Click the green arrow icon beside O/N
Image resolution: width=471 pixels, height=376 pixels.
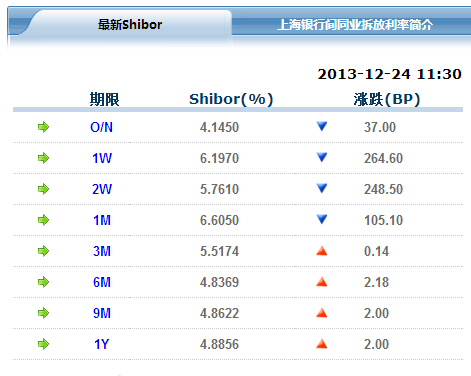tap(43, 127)
